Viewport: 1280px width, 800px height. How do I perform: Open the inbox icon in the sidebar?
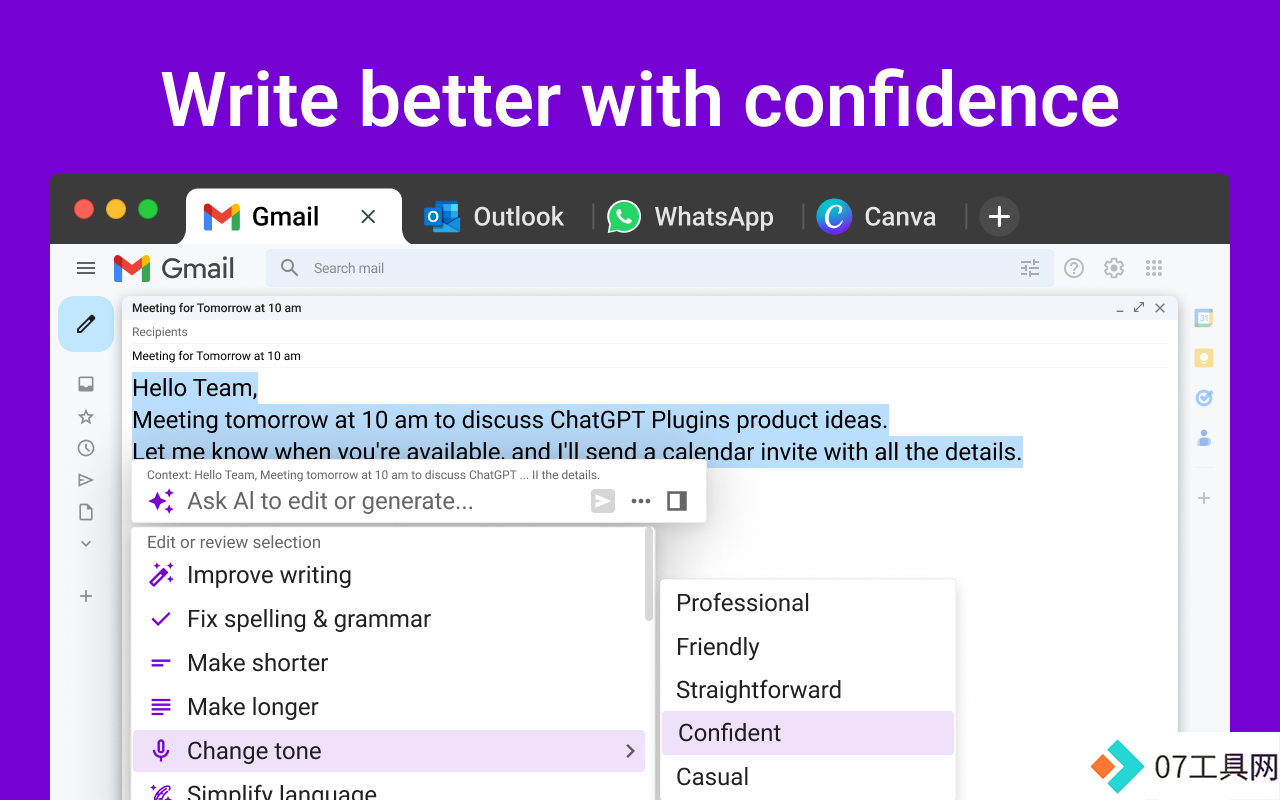[x=86, y=384]
